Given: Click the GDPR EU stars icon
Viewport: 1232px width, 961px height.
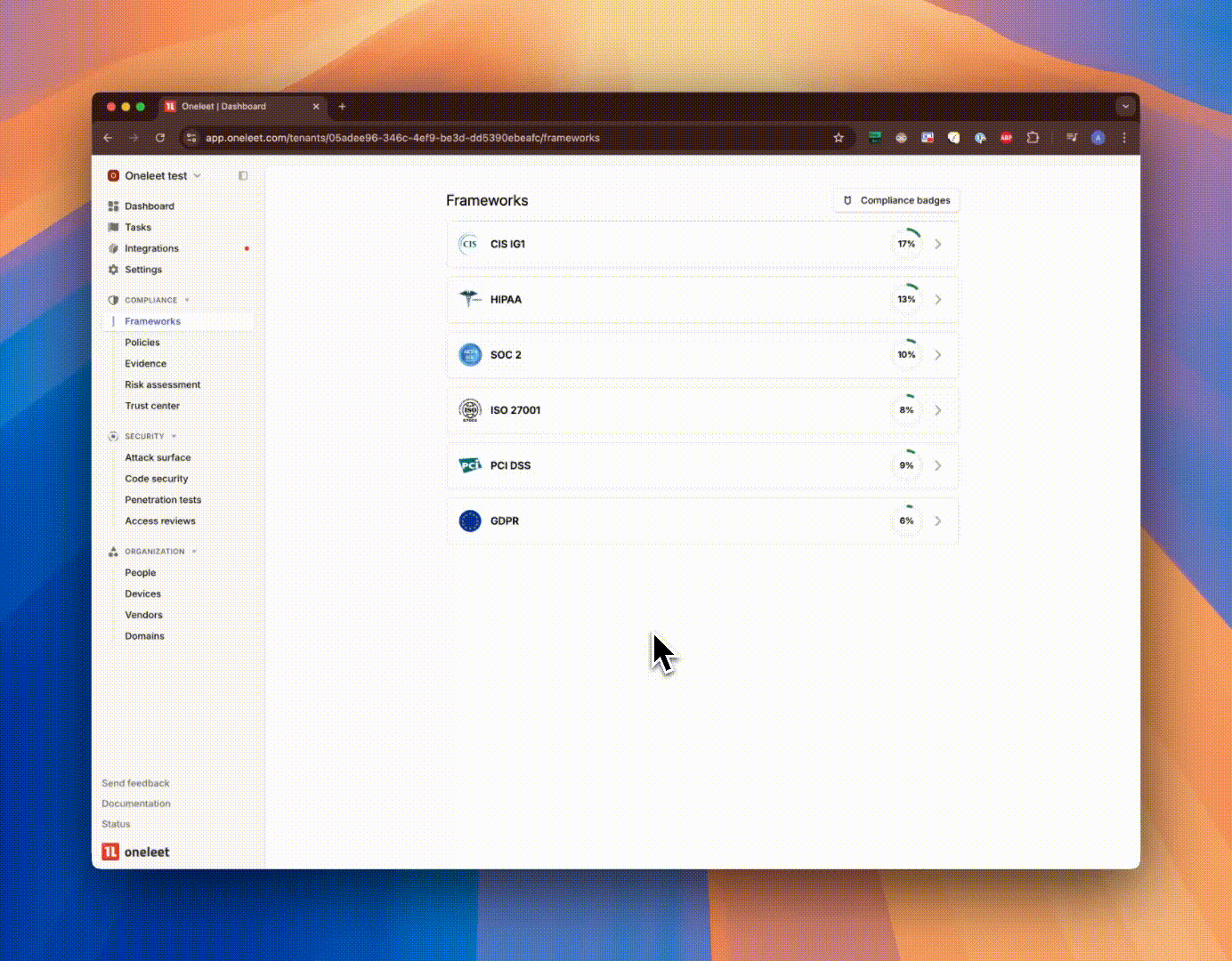Looking at the screenshot, I should [x=469, y=521].
